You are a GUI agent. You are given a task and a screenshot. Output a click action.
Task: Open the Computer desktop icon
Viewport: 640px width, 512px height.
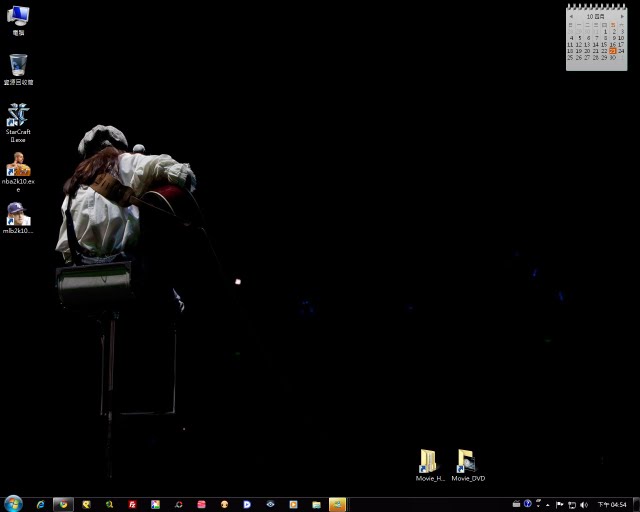click(18, 20)
